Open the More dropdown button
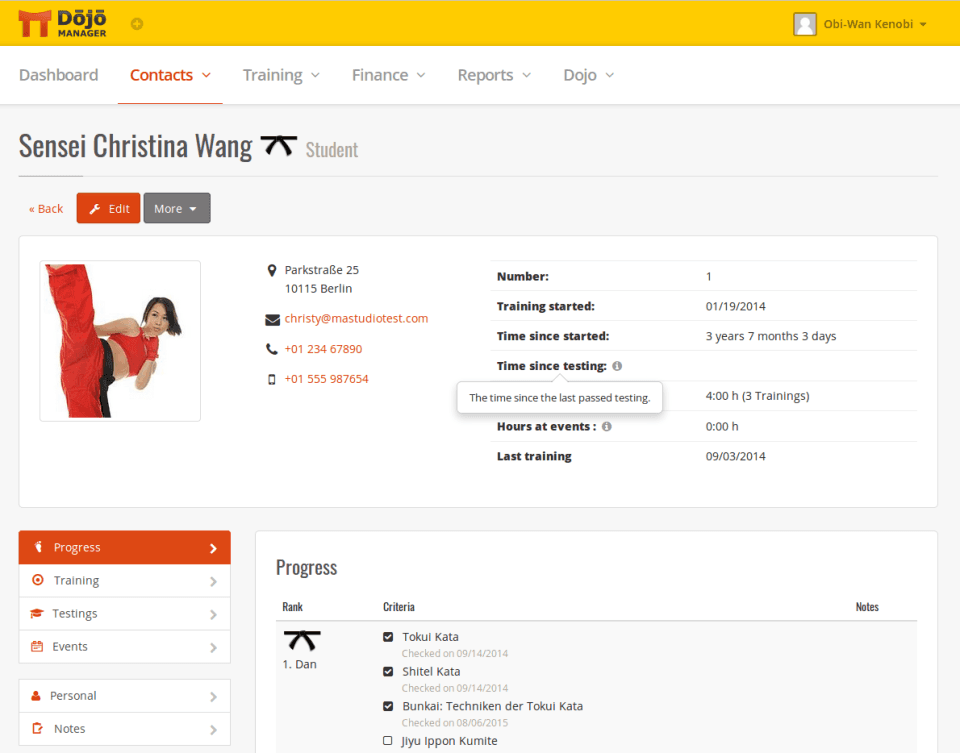960x753 pixels. (x=176, y=209)
